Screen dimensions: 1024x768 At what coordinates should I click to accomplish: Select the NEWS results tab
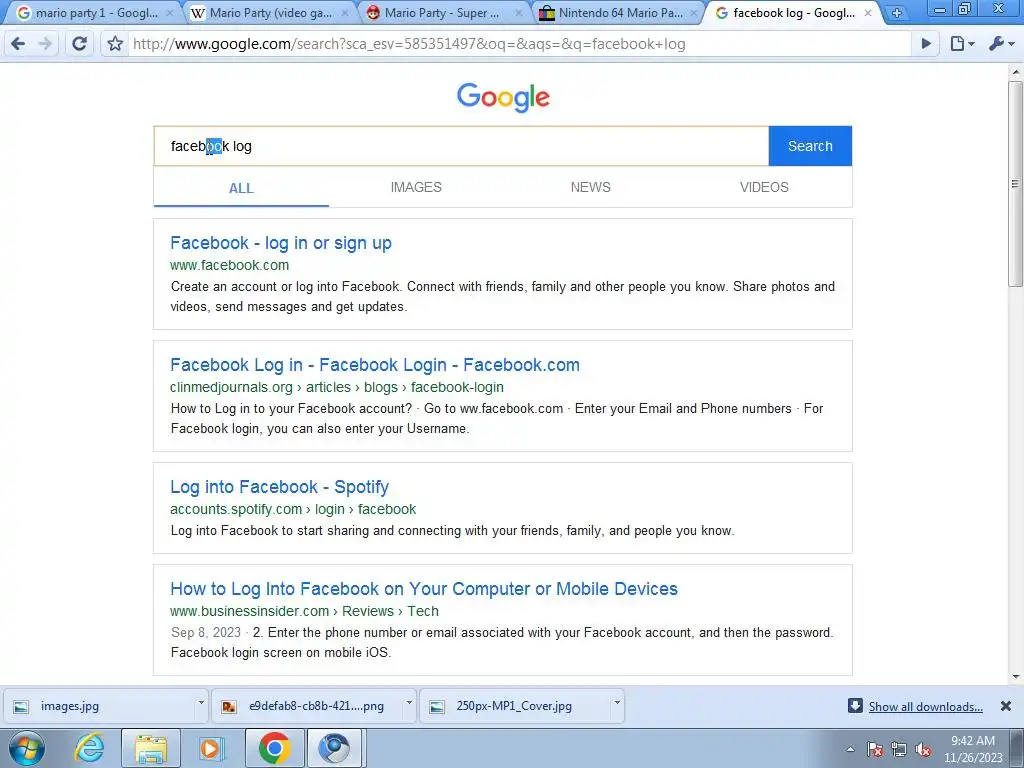pyautogui.click(x=590, y=187)
